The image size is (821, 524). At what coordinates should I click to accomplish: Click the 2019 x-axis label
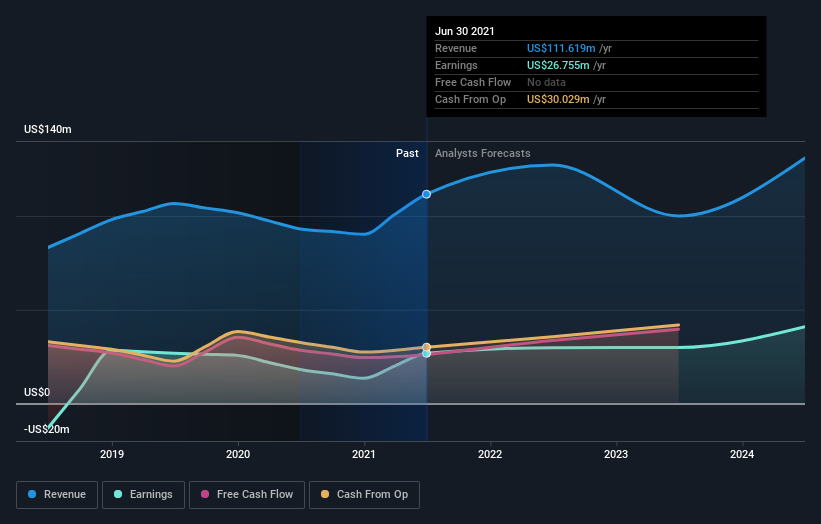tap(112, 454)
